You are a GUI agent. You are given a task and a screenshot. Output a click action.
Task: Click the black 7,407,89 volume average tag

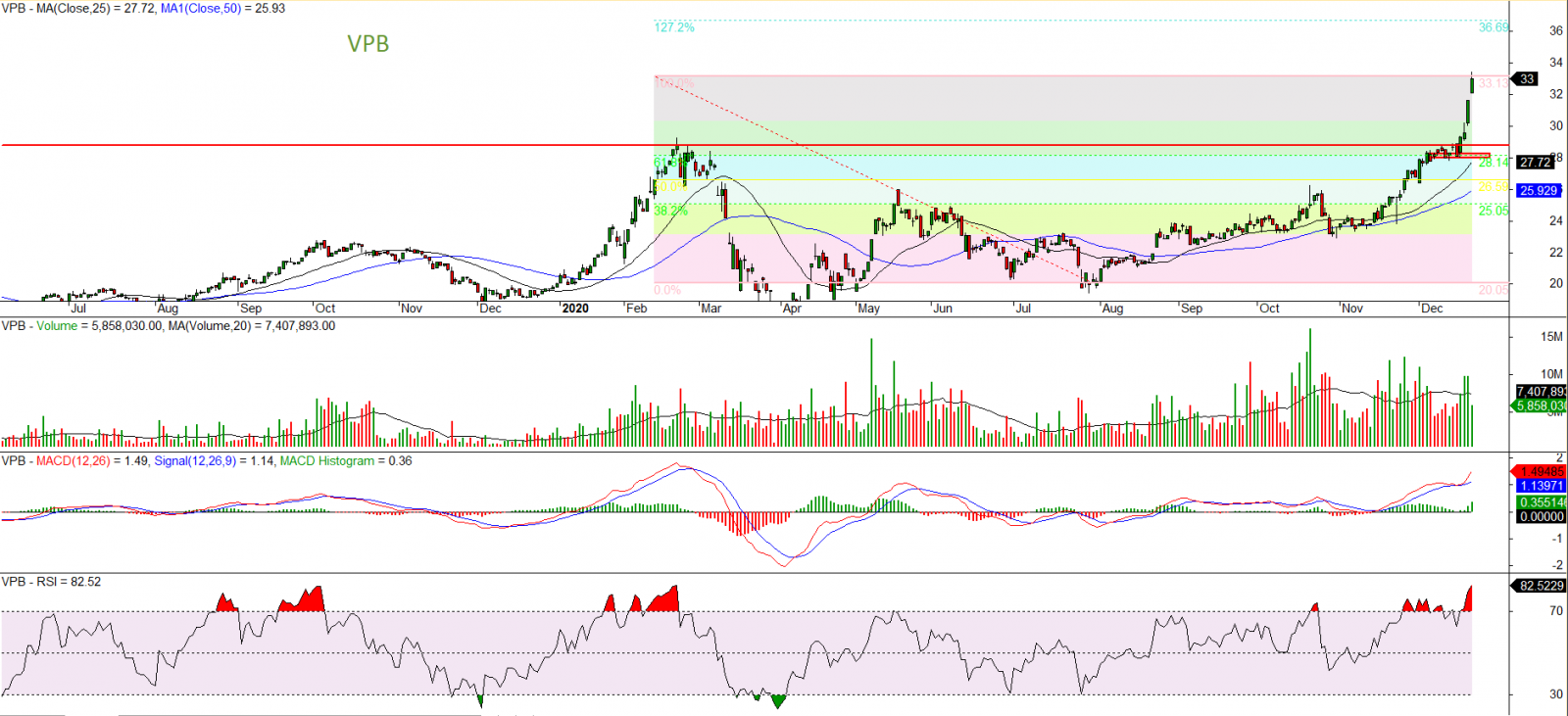click(x=1541, y=392)
